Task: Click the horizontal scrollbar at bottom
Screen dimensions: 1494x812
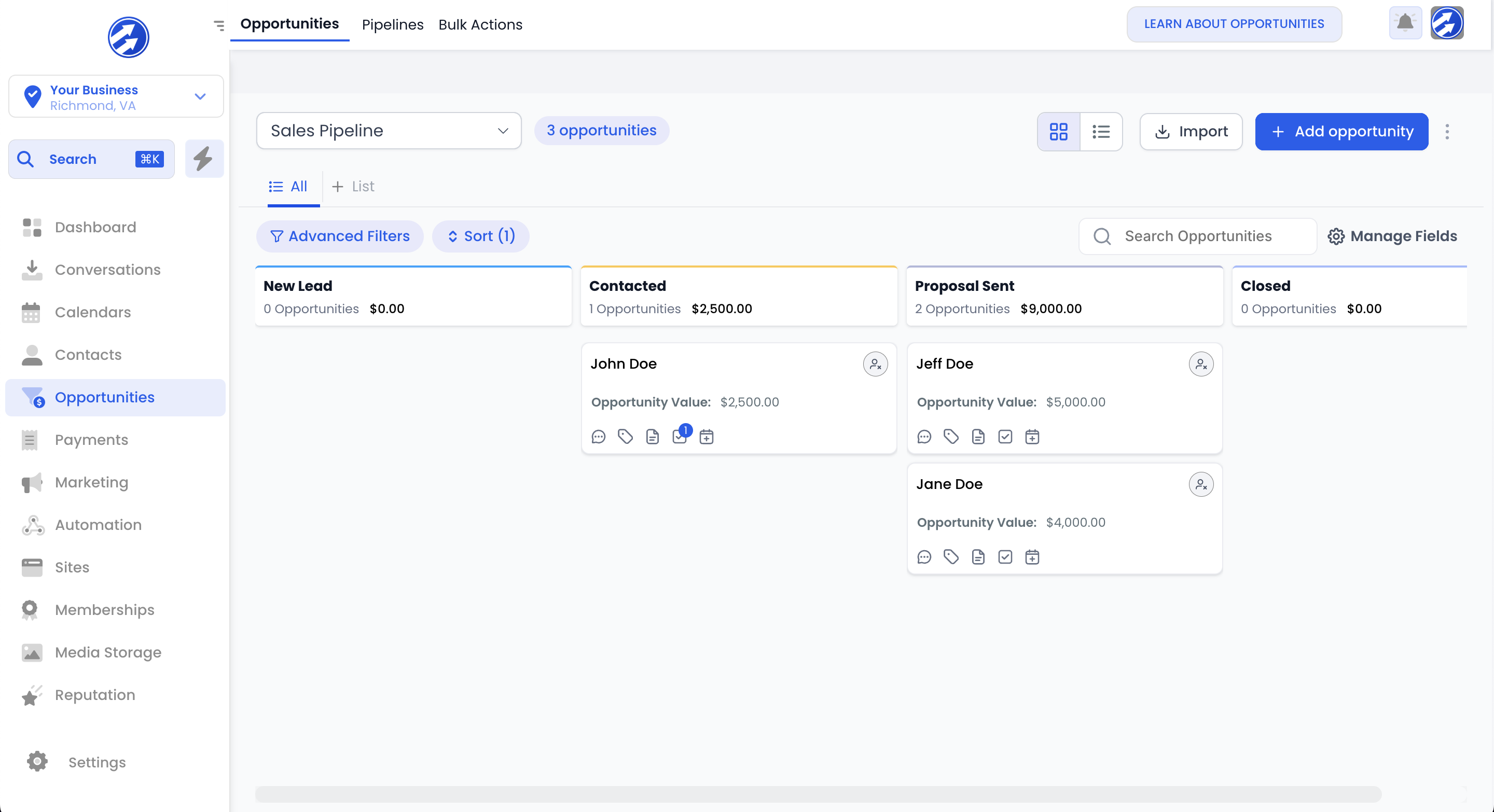Action: pyautogui.click(x=818, y=793)
